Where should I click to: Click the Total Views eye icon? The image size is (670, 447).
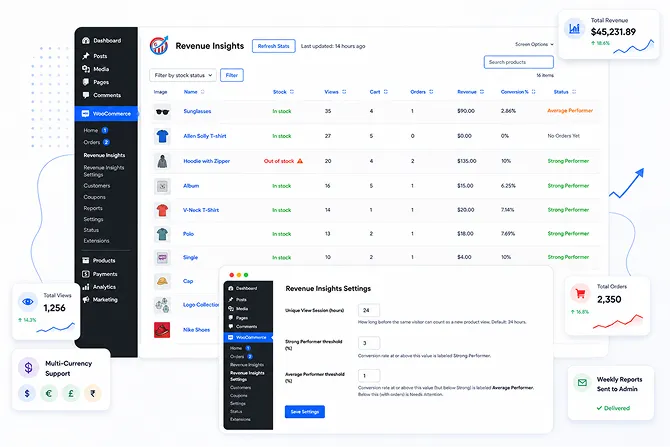[x=28, y=302]
